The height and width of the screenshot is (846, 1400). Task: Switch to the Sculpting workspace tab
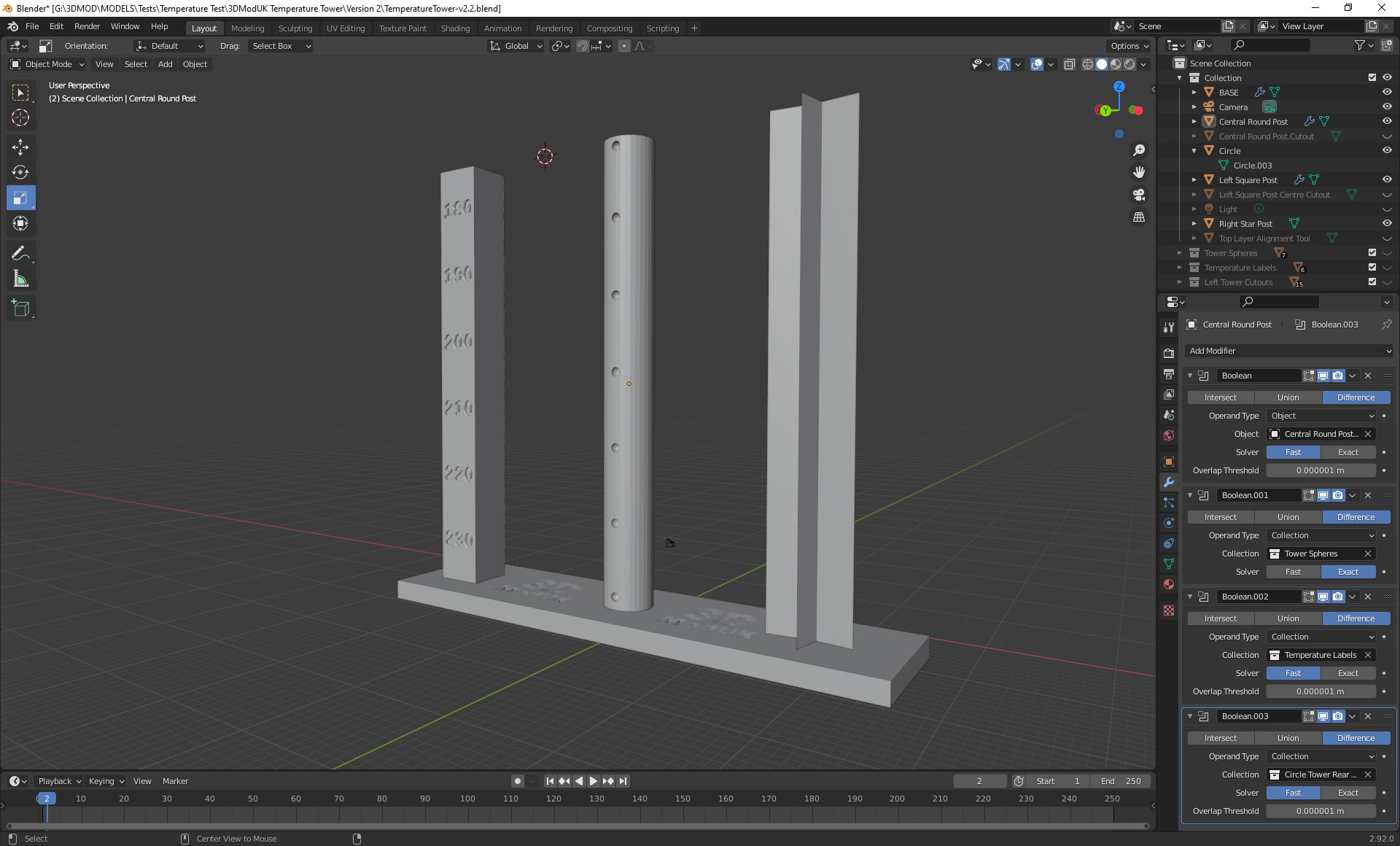pos(295,28)
